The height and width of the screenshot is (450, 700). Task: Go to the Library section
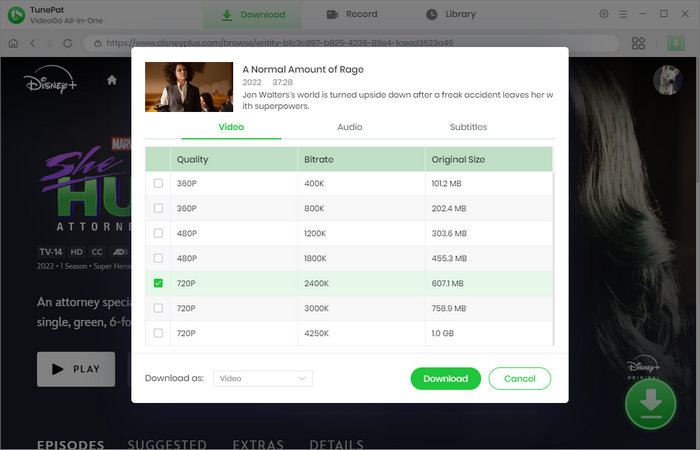pyautogui.click(x=451, y=15)
